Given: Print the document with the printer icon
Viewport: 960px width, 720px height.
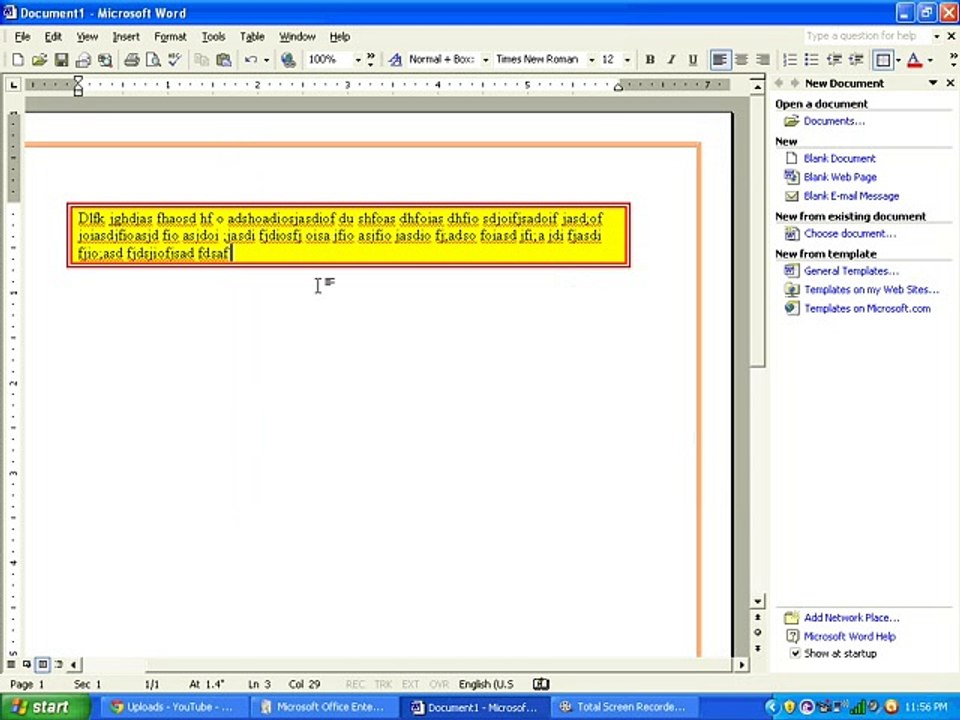Looking at the screenshot, I should pos(132,59).
